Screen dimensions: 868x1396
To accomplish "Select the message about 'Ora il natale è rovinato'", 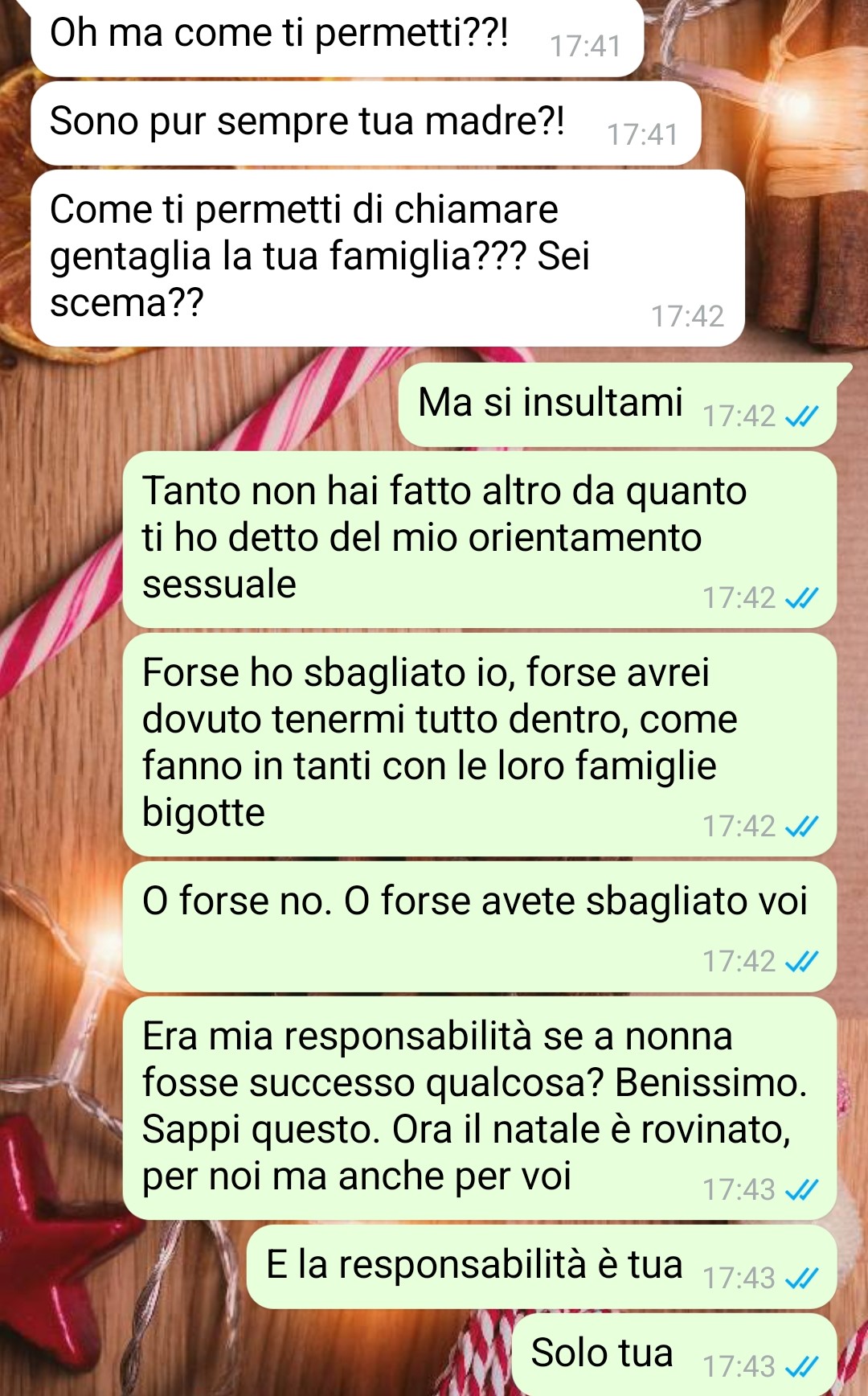I will 479,1108.
